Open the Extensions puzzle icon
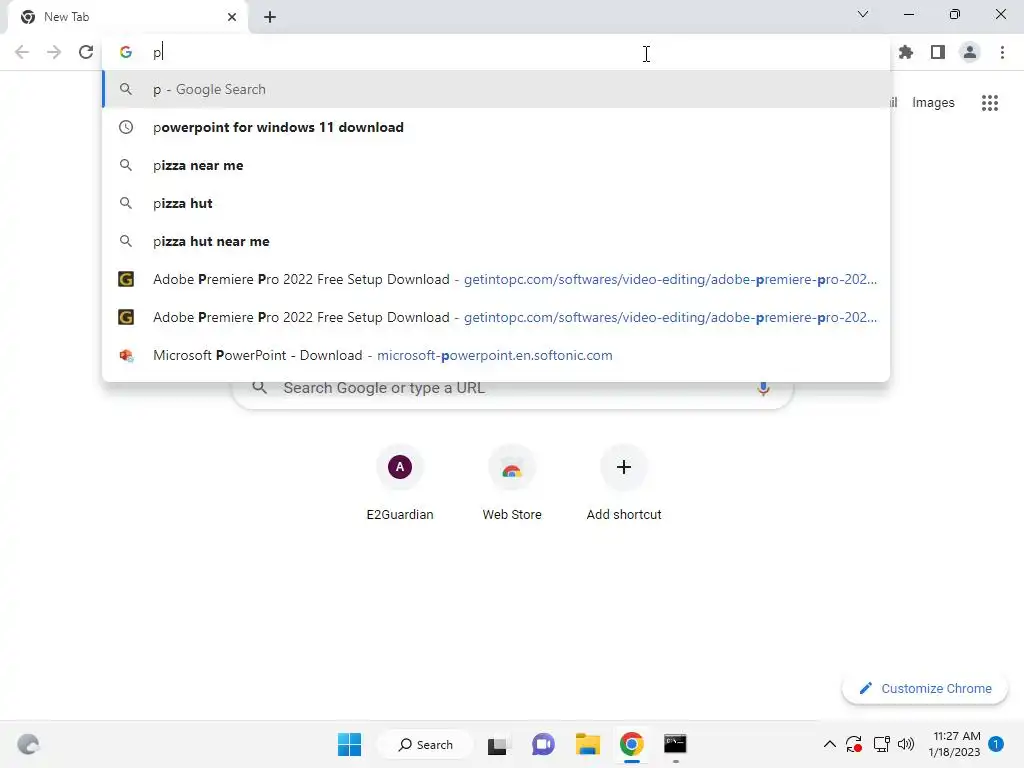The width and height of the screenshot is (1024, 768). pos(906,52)
